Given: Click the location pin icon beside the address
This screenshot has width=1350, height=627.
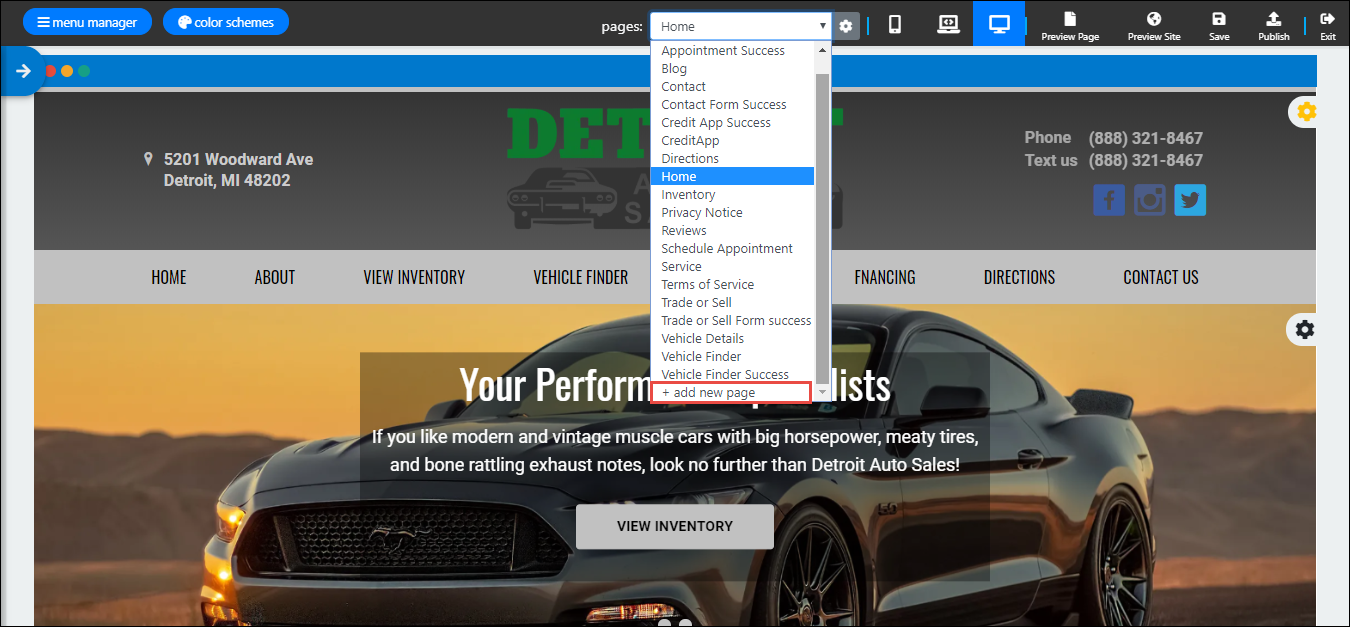Looking at the screenshot, I should pos(149,159).
